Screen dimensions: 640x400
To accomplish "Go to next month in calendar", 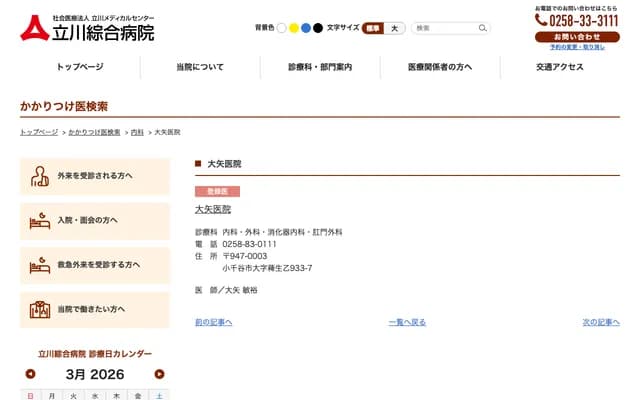I will 159,374.
